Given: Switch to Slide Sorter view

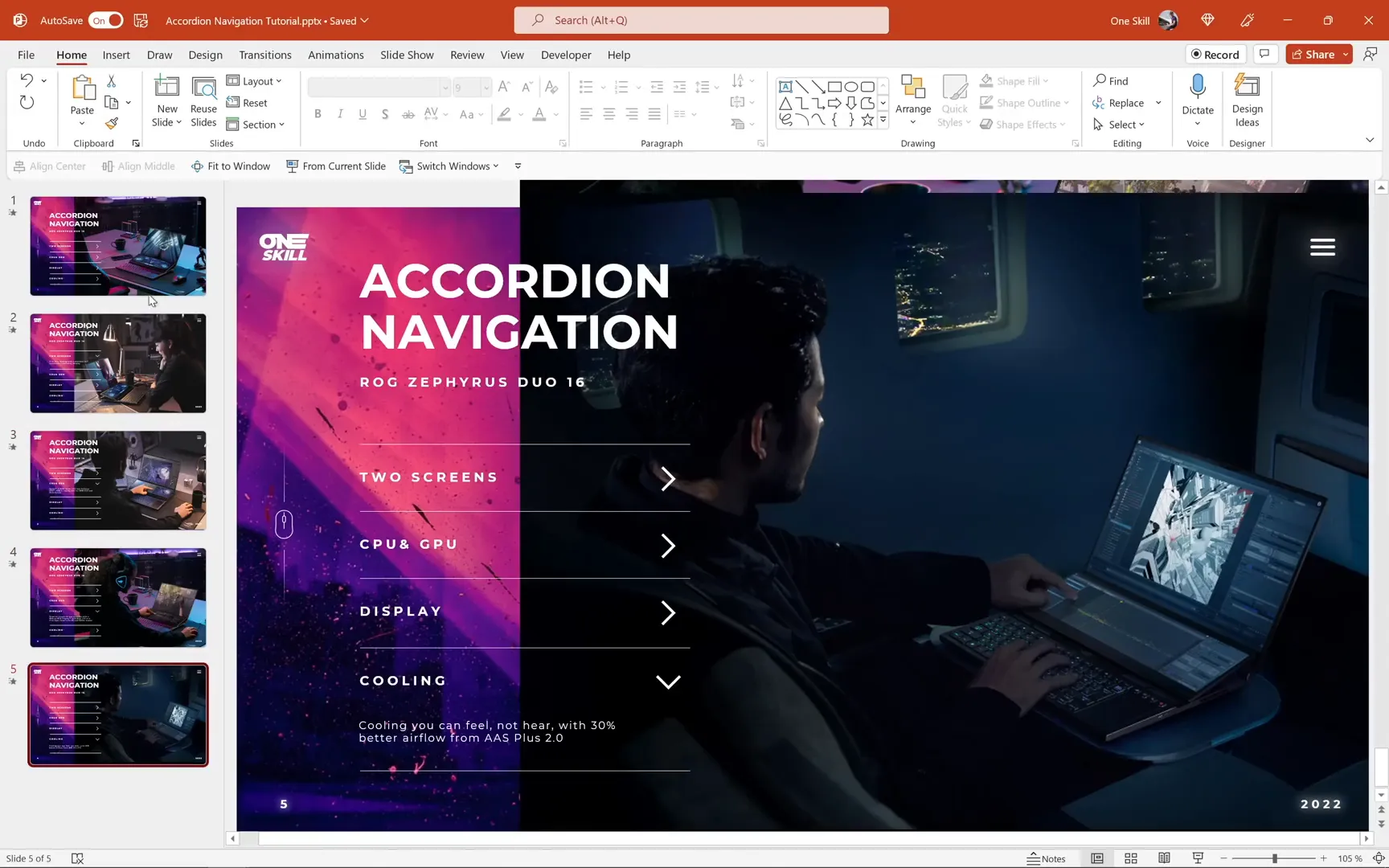Looking at the screenshot, I should tap(1131, 858).
